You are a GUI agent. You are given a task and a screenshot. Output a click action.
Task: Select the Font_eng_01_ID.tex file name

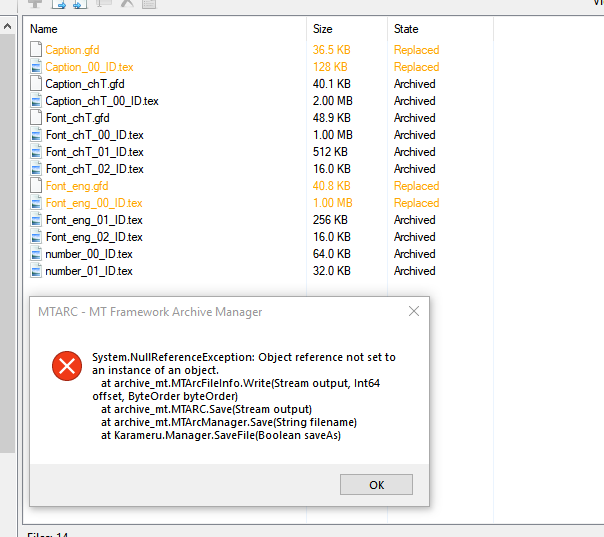94,220
